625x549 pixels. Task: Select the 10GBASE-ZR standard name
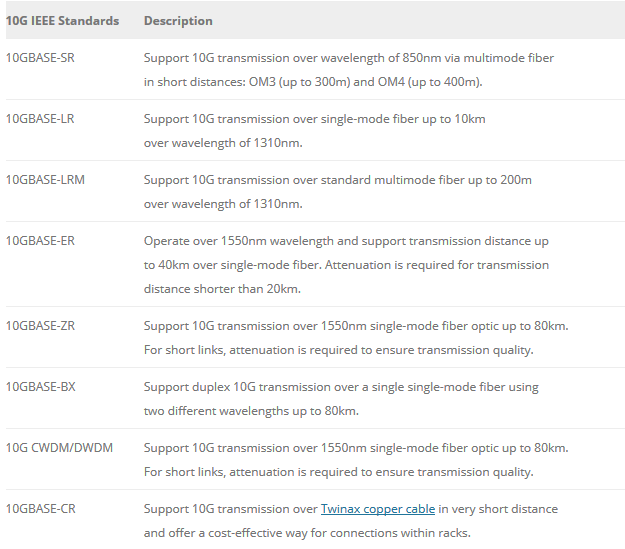(40, 326)
